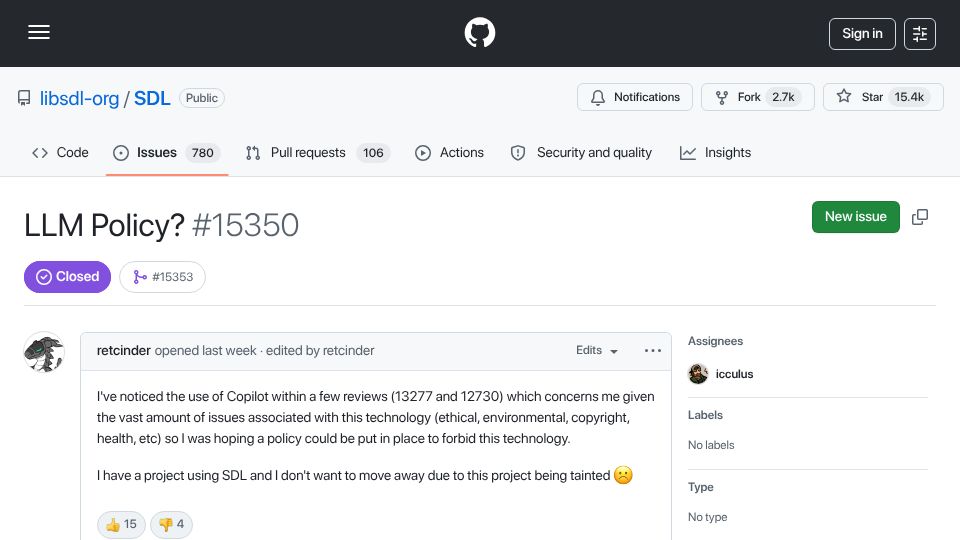This screenshot has height=540, width=960.
Task: Copy the issue link with the copy icon
Action: [920, 217]
